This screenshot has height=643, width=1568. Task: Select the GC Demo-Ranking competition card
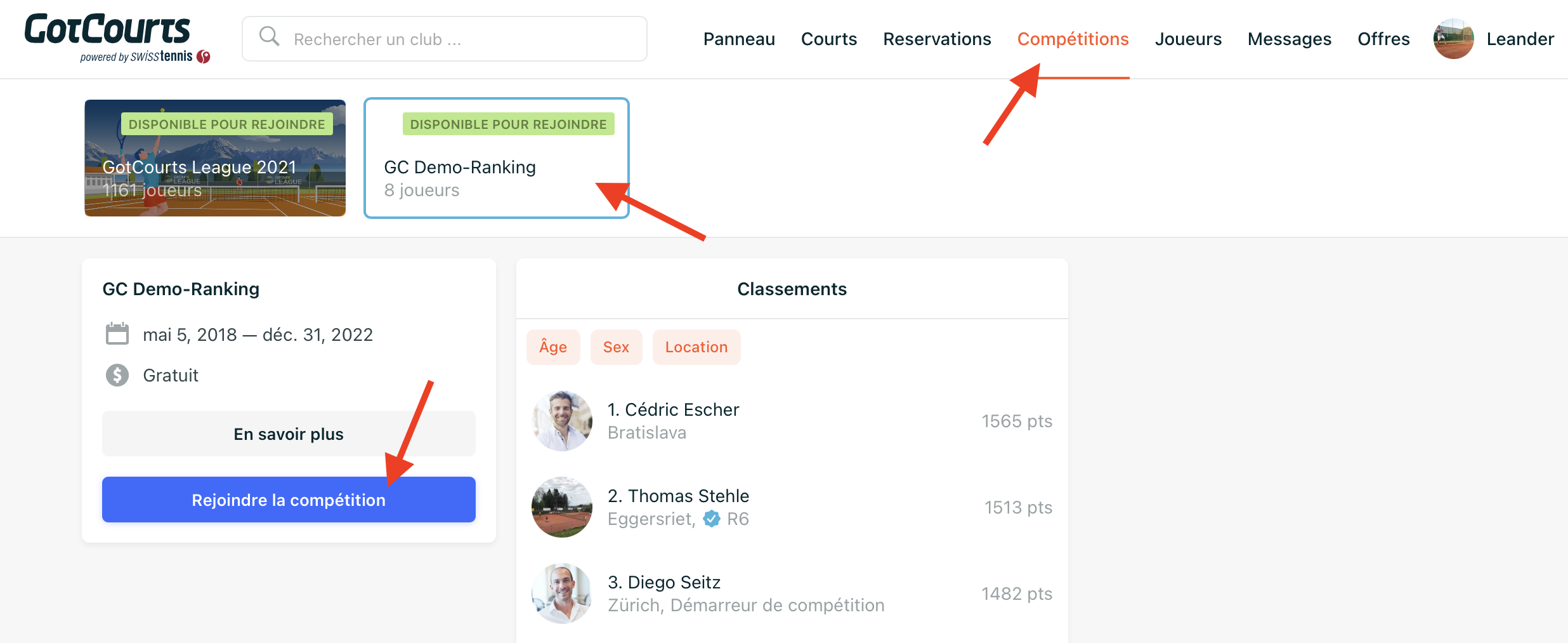[x=497, y=158]
